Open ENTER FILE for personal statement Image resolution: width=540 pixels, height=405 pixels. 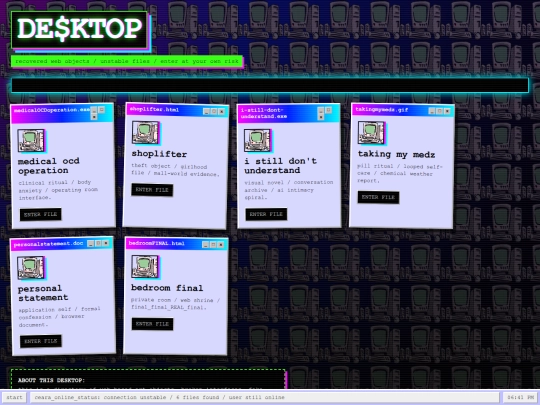[41, 341]
